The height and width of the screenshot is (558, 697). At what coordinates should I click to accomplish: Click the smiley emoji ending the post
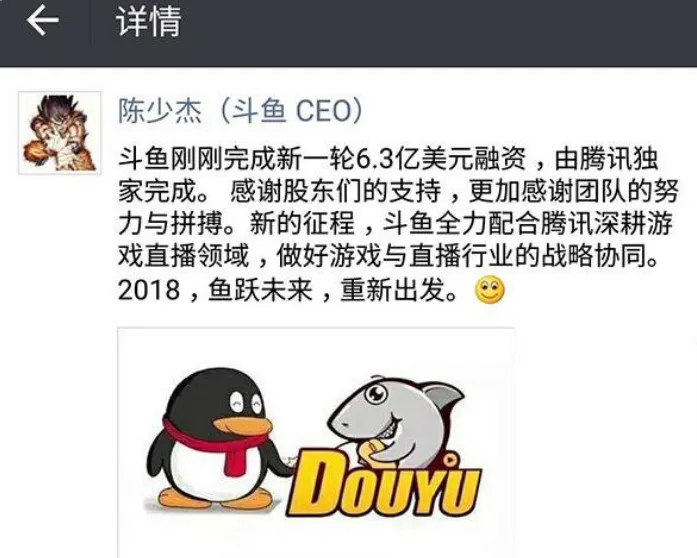[x=490, y=290]
